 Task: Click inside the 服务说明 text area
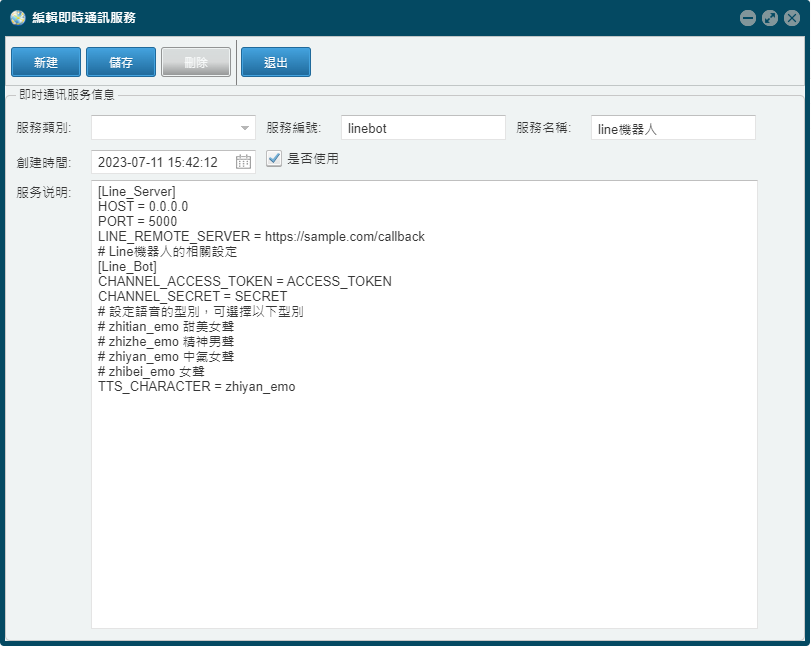click(424, 404)
